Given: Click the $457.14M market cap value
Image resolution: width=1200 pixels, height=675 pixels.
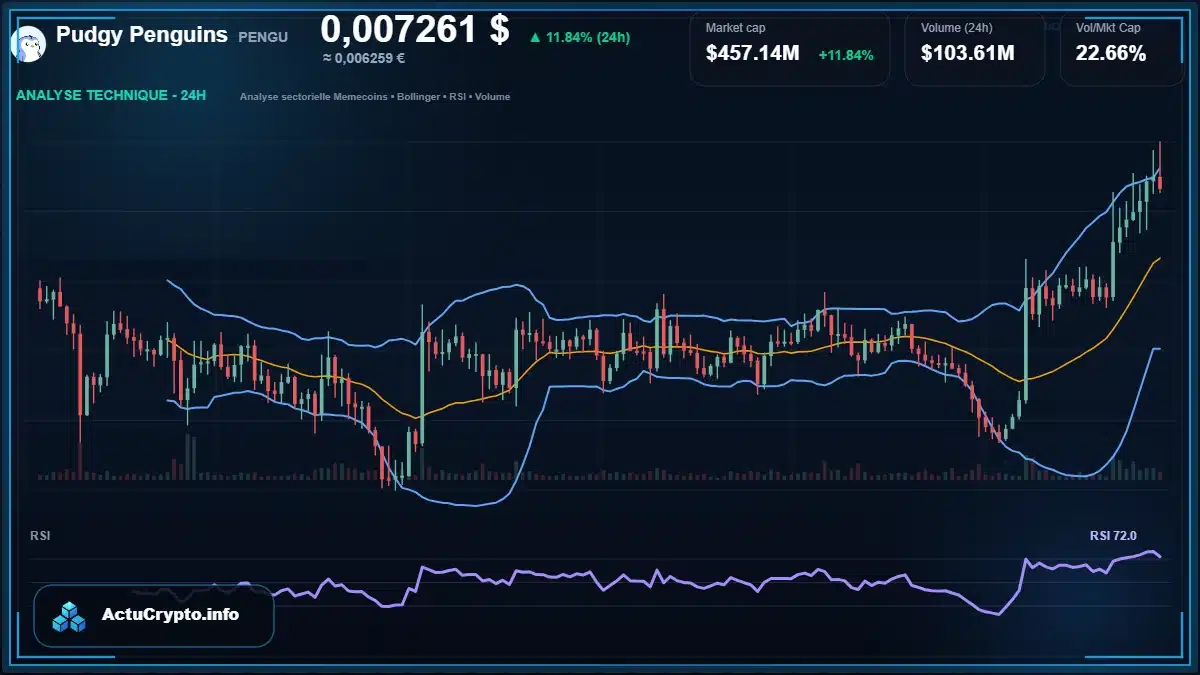Looking at the screenshot, I should 753,54.
